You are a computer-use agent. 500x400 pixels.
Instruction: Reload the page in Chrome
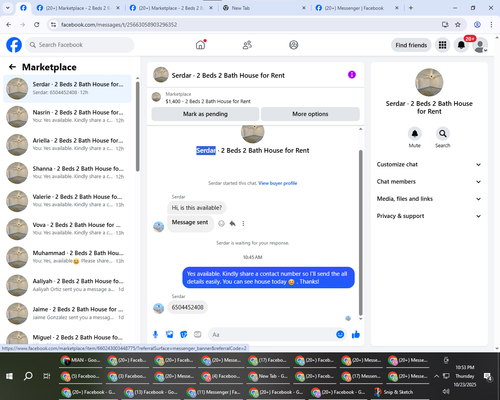click(37, 24)
